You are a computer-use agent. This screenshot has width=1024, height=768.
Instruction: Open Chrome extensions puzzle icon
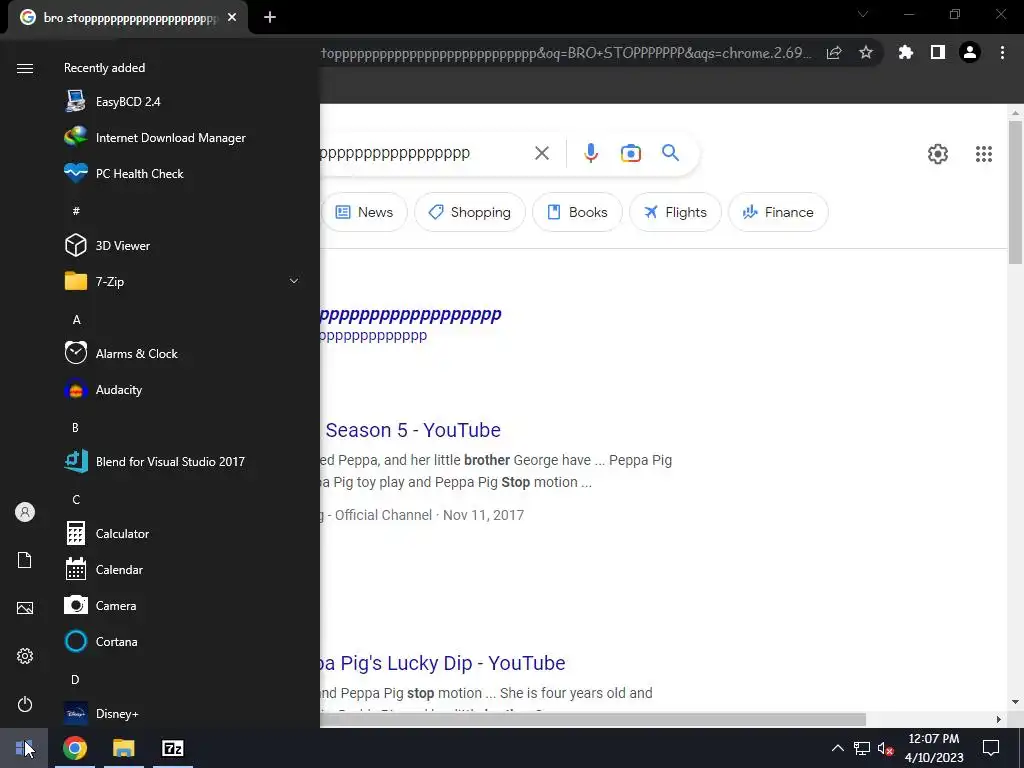click(905, 52)
